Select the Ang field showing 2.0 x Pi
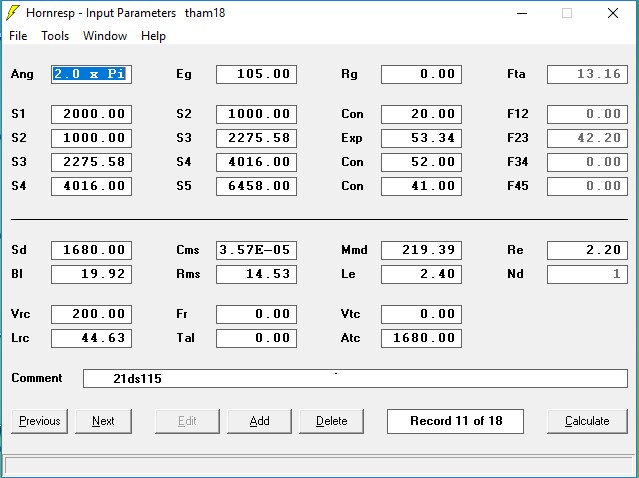 [91, 74]
